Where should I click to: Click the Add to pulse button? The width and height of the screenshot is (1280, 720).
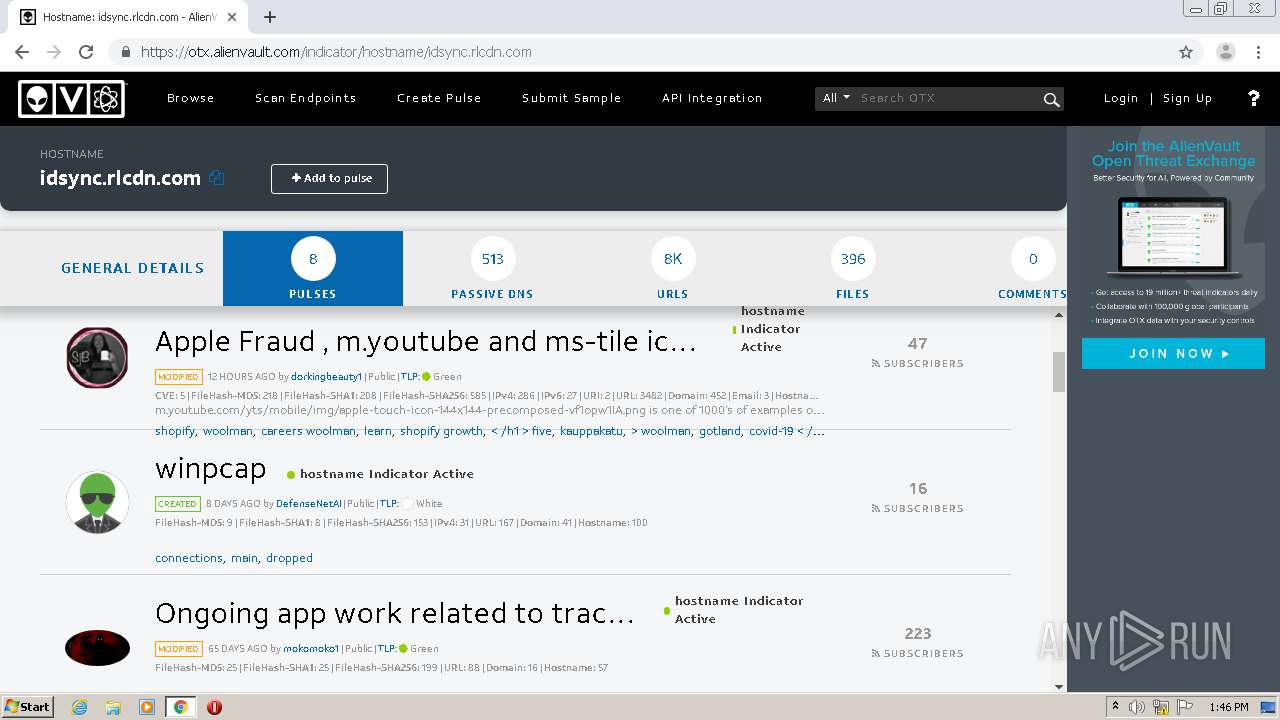coord(329,179)
